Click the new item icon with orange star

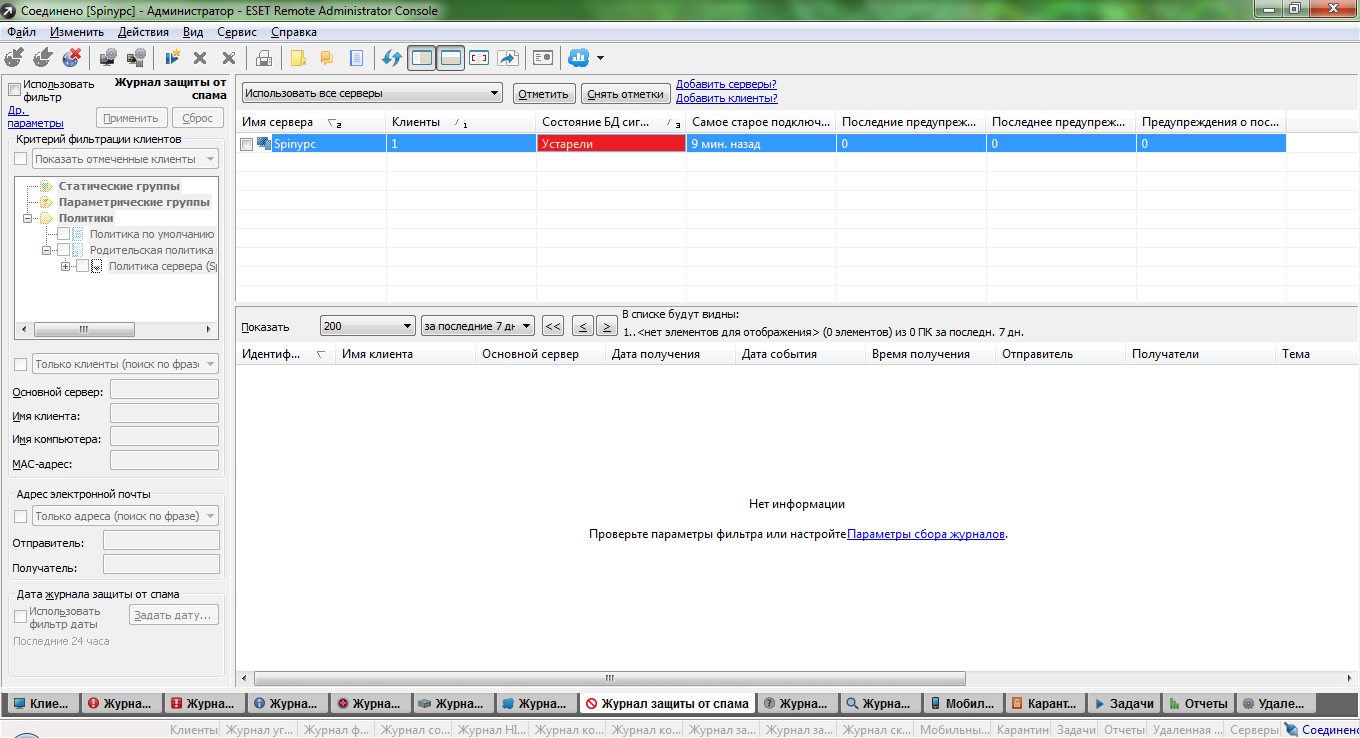coord(172,58)
